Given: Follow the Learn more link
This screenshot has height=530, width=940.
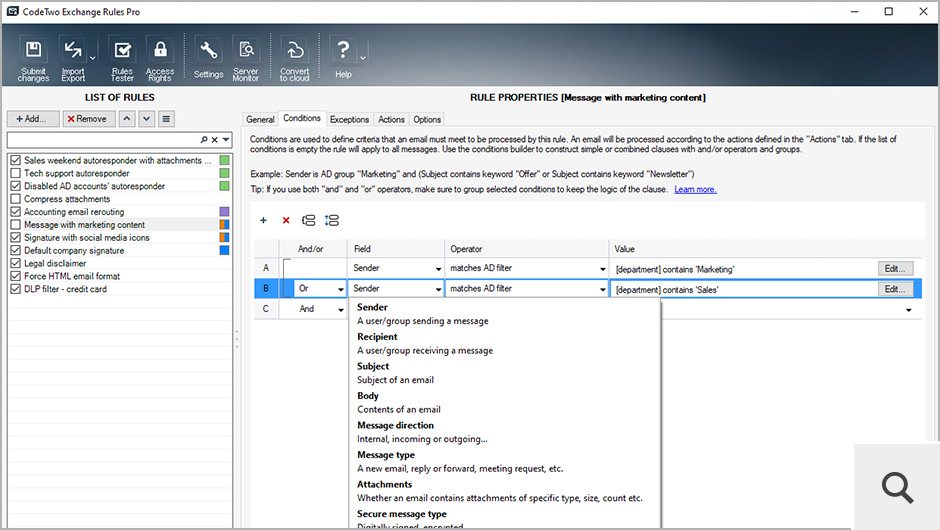Looking at the screenshot, I should point(695,189).
